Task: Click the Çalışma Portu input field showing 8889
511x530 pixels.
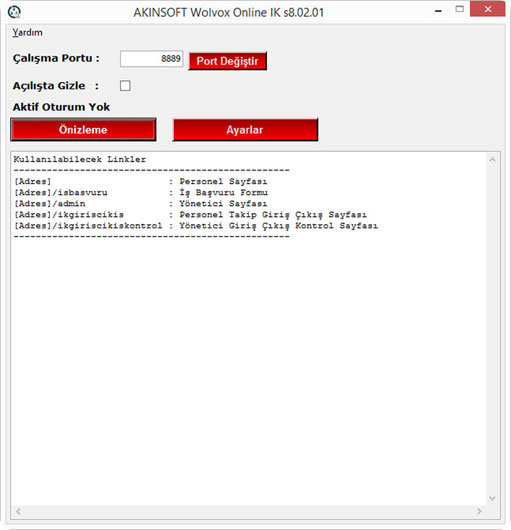Action: click(151, 59)
